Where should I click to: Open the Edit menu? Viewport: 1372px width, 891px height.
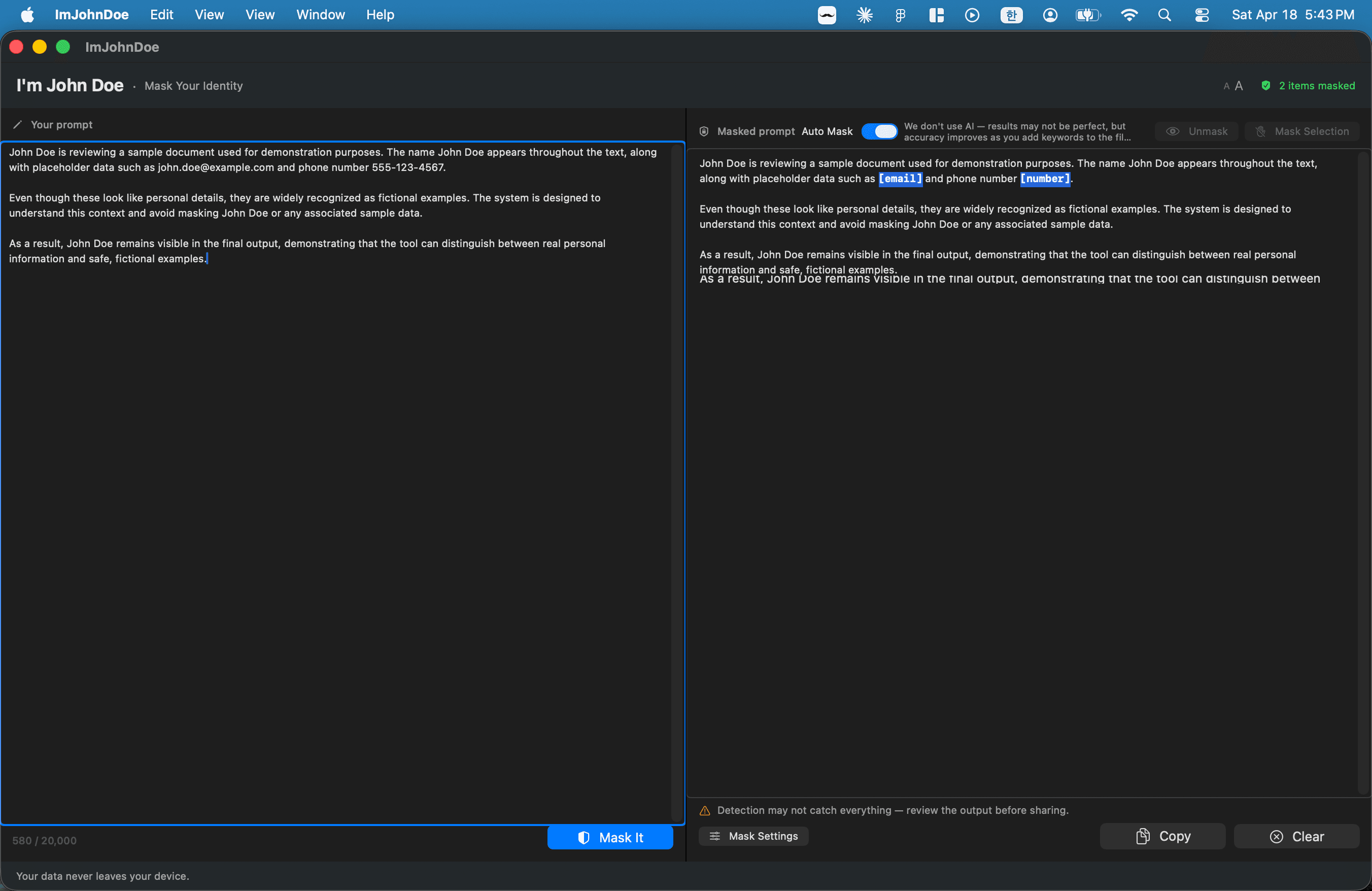161,14
